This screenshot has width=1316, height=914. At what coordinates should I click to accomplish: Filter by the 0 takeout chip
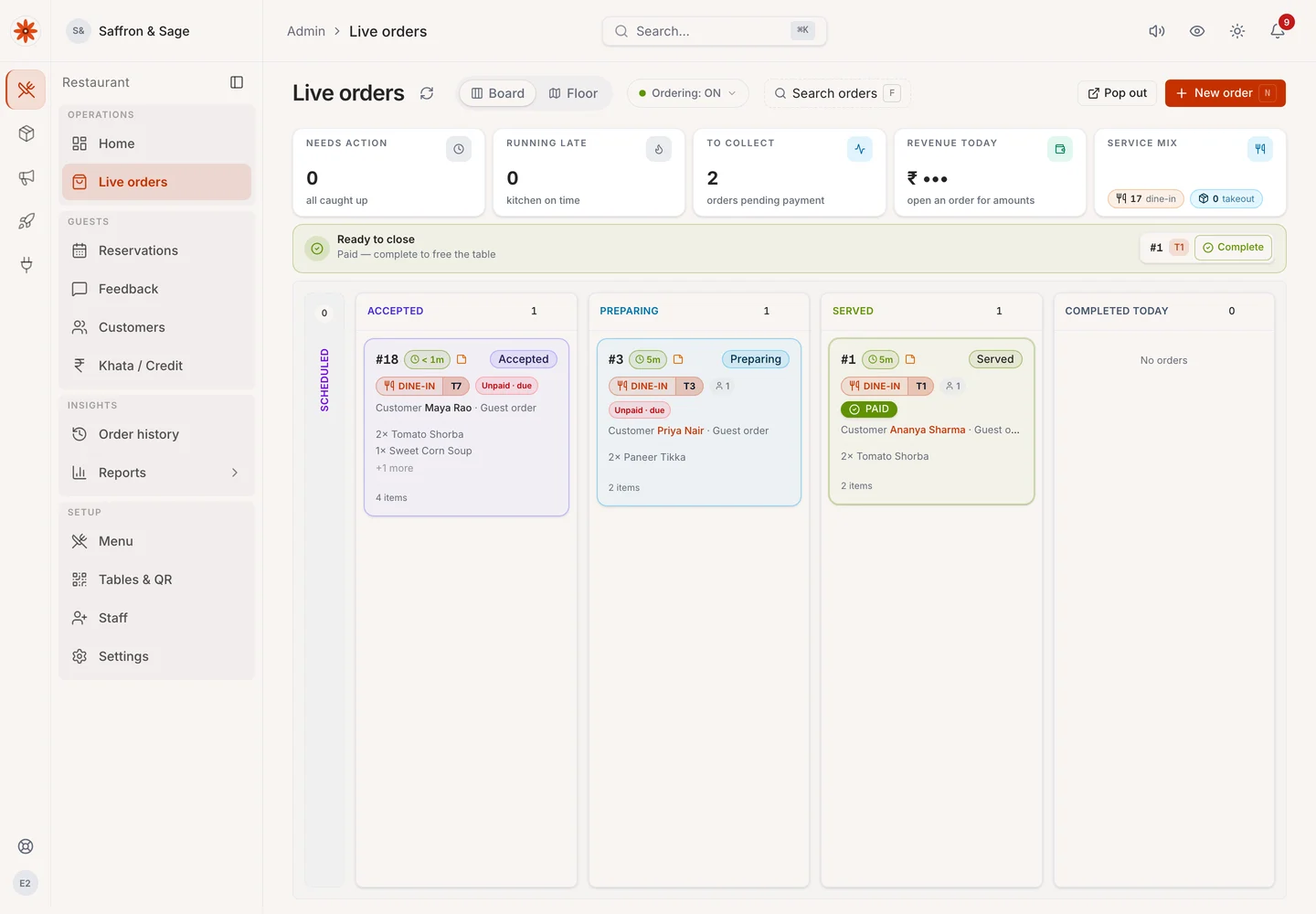pos(1226,198)
